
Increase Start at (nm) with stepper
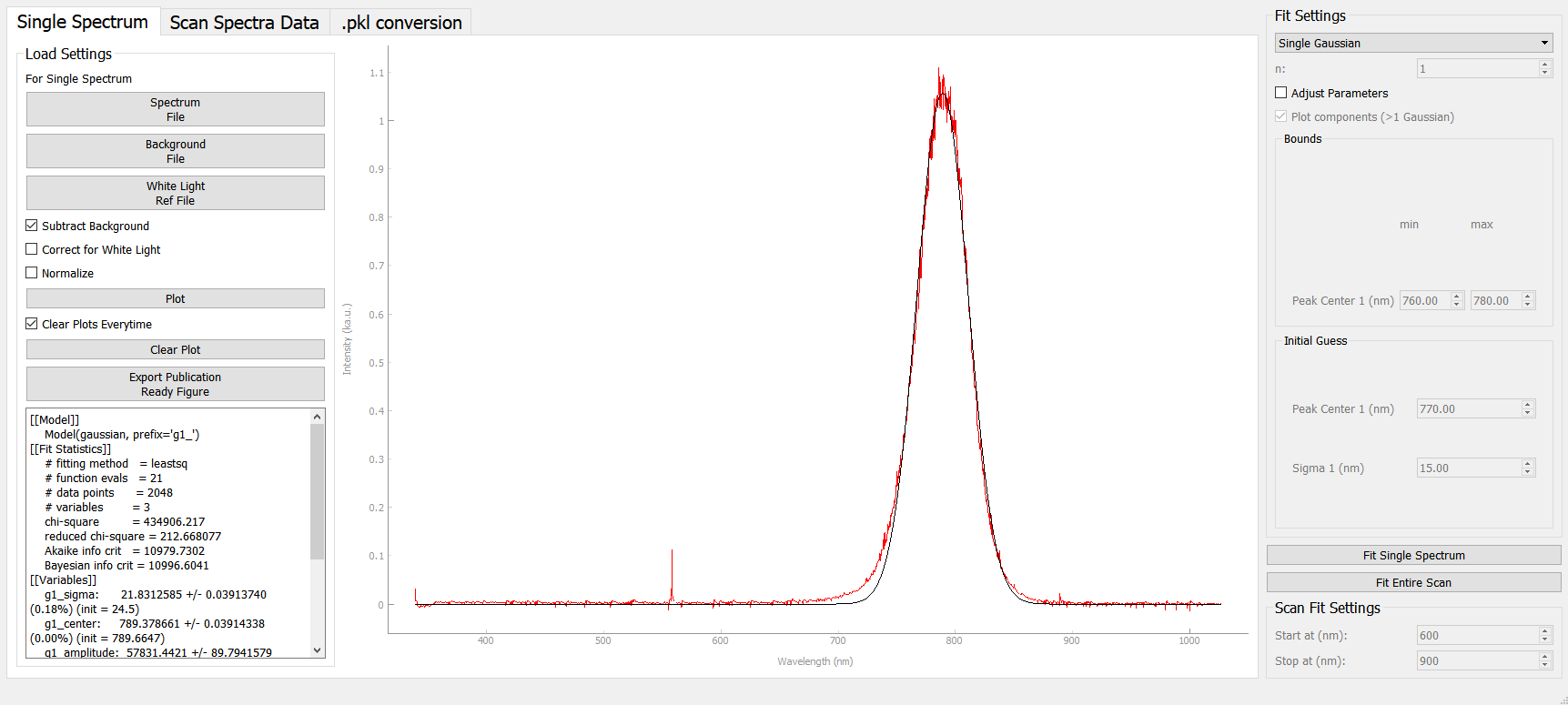[1544, 630]
